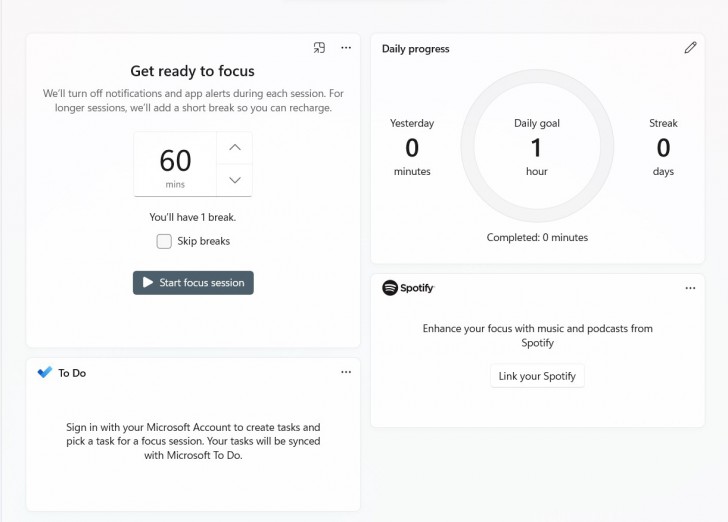This screenshot has height=522, width=728.
Task: Click the compact view icon in focus card
Action: point(319,47)
